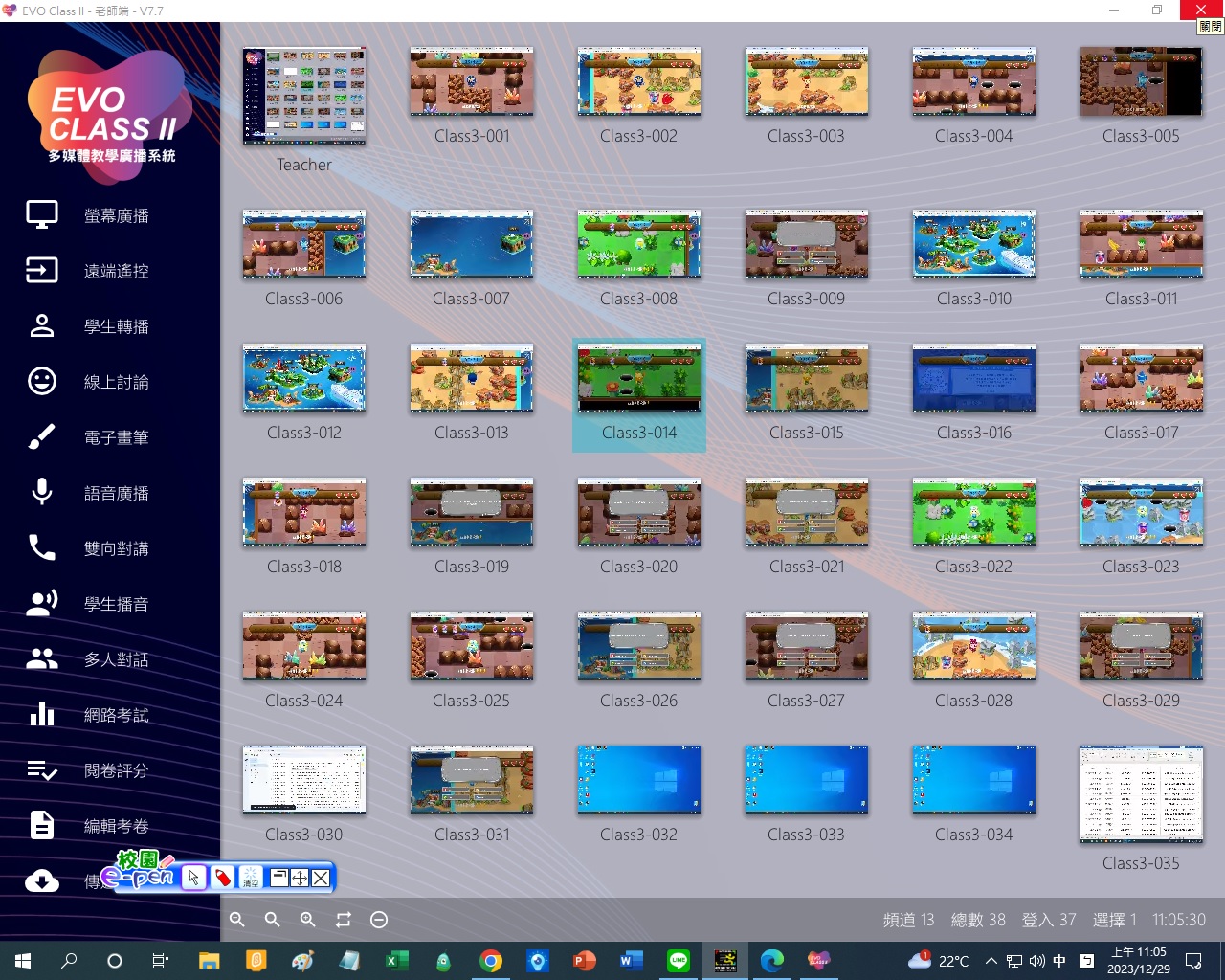
Task: Click the 語音廣播 microphone icon
Action: click(x=42, y=493)
